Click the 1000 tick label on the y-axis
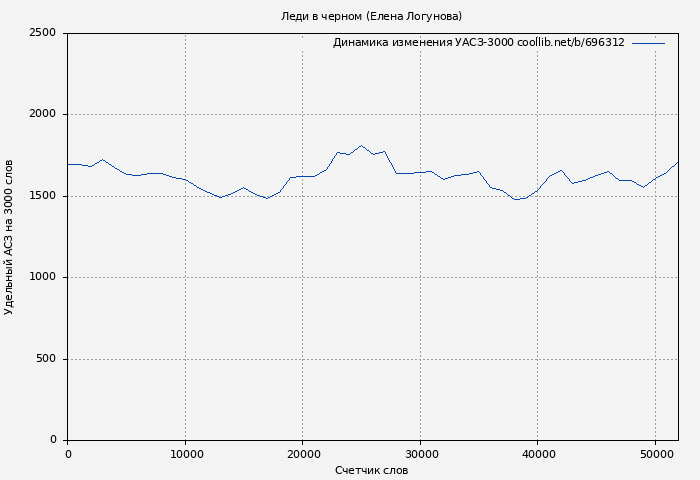The height and width of the screenshot is (480, 700). click(x=42, y=278)
